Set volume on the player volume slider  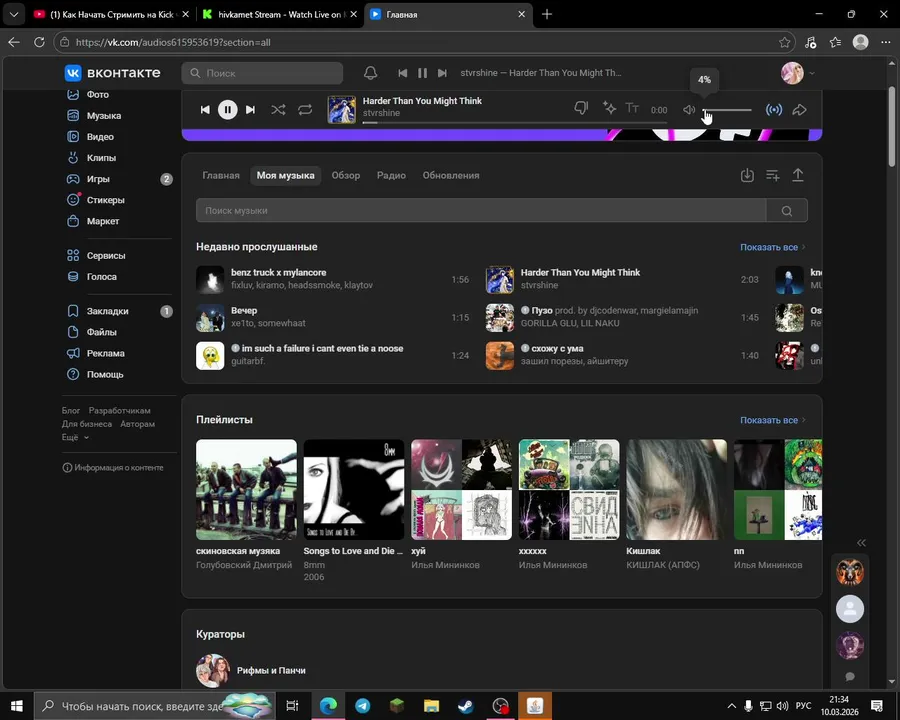tap(727, 110)
